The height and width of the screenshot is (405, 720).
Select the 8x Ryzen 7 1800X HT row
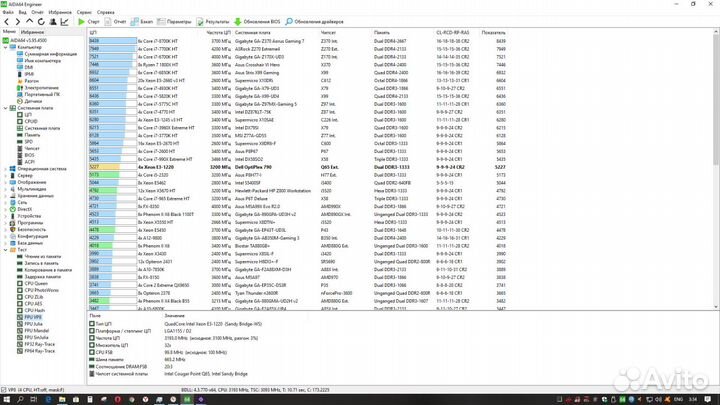298,65
